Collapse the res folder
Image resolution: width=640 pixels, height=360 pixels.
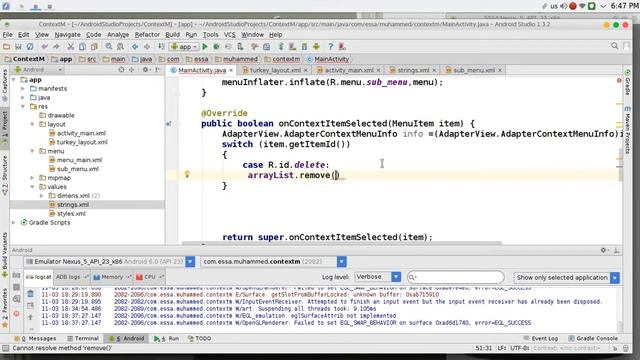23,107
